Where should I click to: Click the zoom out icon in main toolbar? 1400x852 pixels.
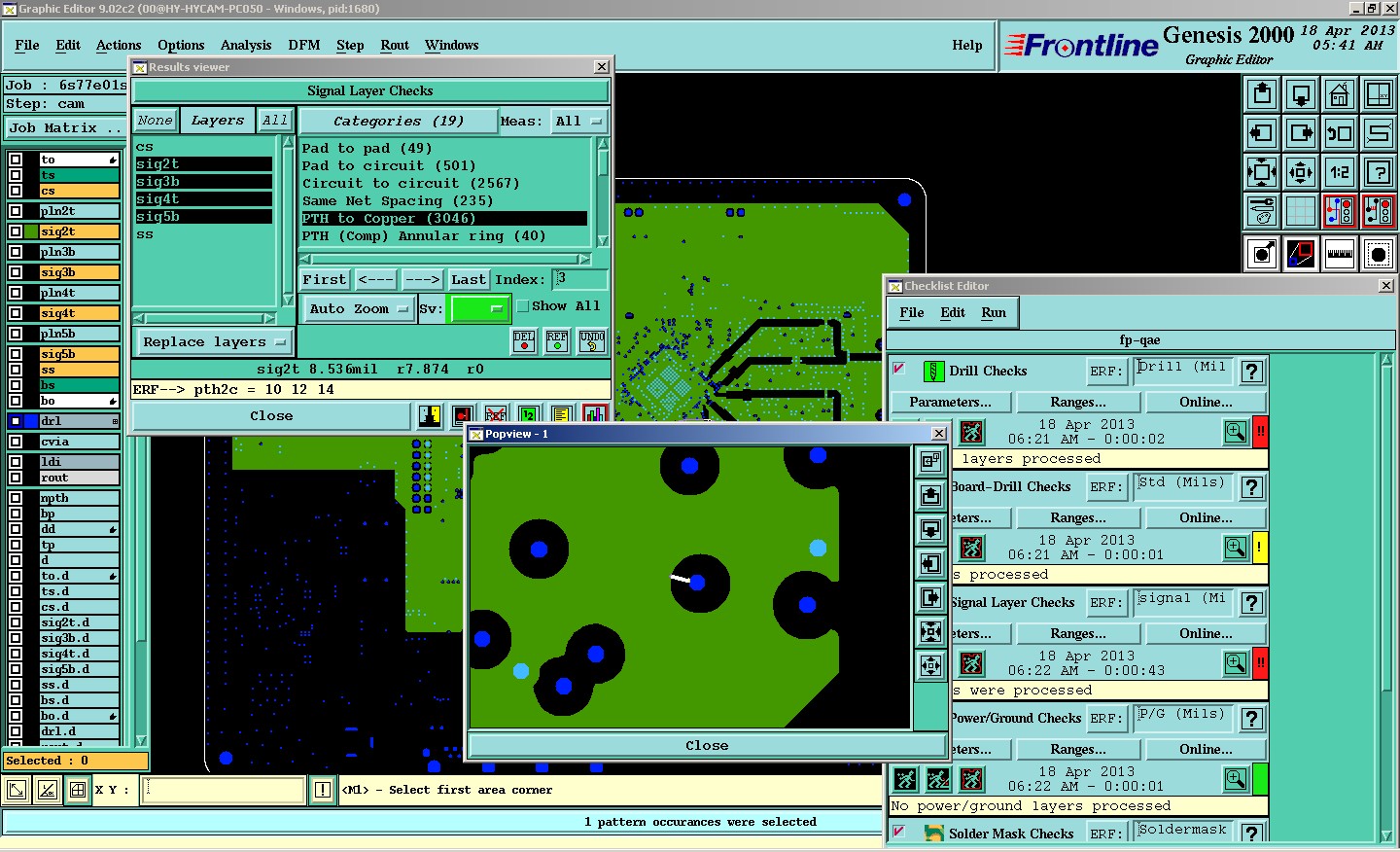tap(1301, 172)
